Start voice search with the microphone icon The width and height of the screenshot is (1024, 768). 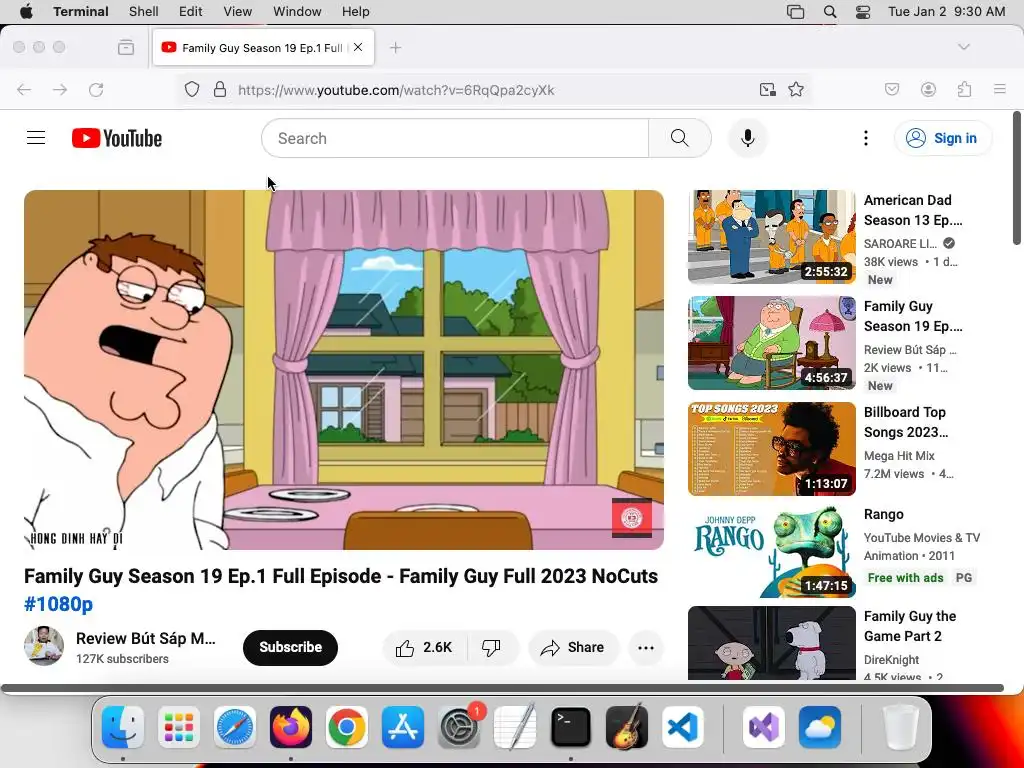pyautogui.click(x=748, y=138)
